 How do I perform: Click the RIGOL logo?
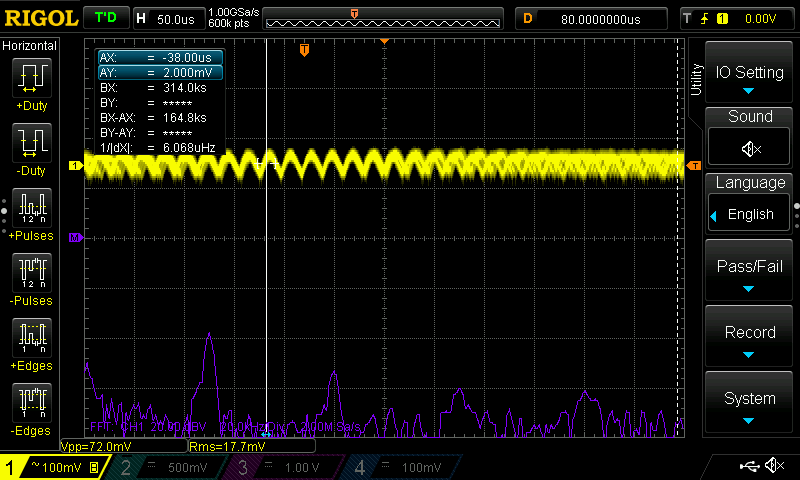pyautogui.click(x=40, y=18)
